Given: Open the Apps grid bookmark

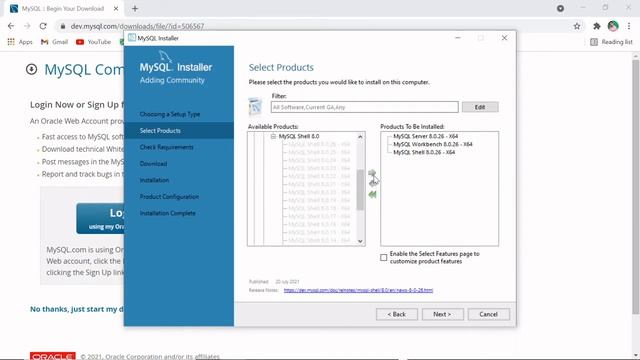Looking at the screenshot, I should [20, 42].
